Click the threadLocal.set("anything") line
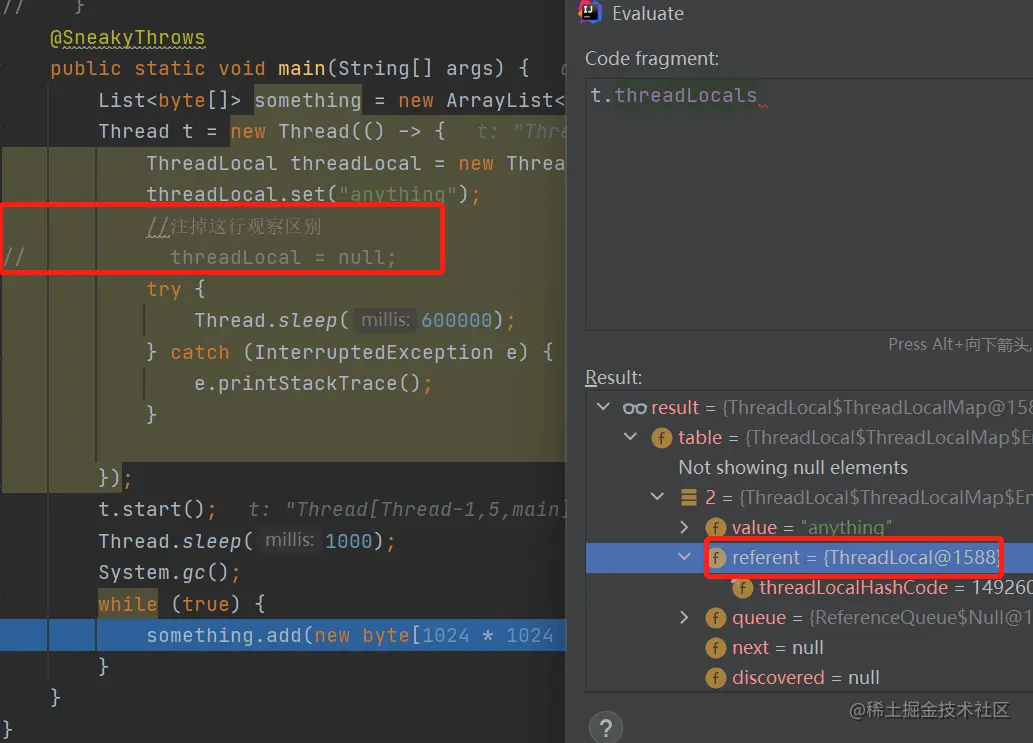The width and height of the screenshot is (1033, 743). [x=314, y=194]
